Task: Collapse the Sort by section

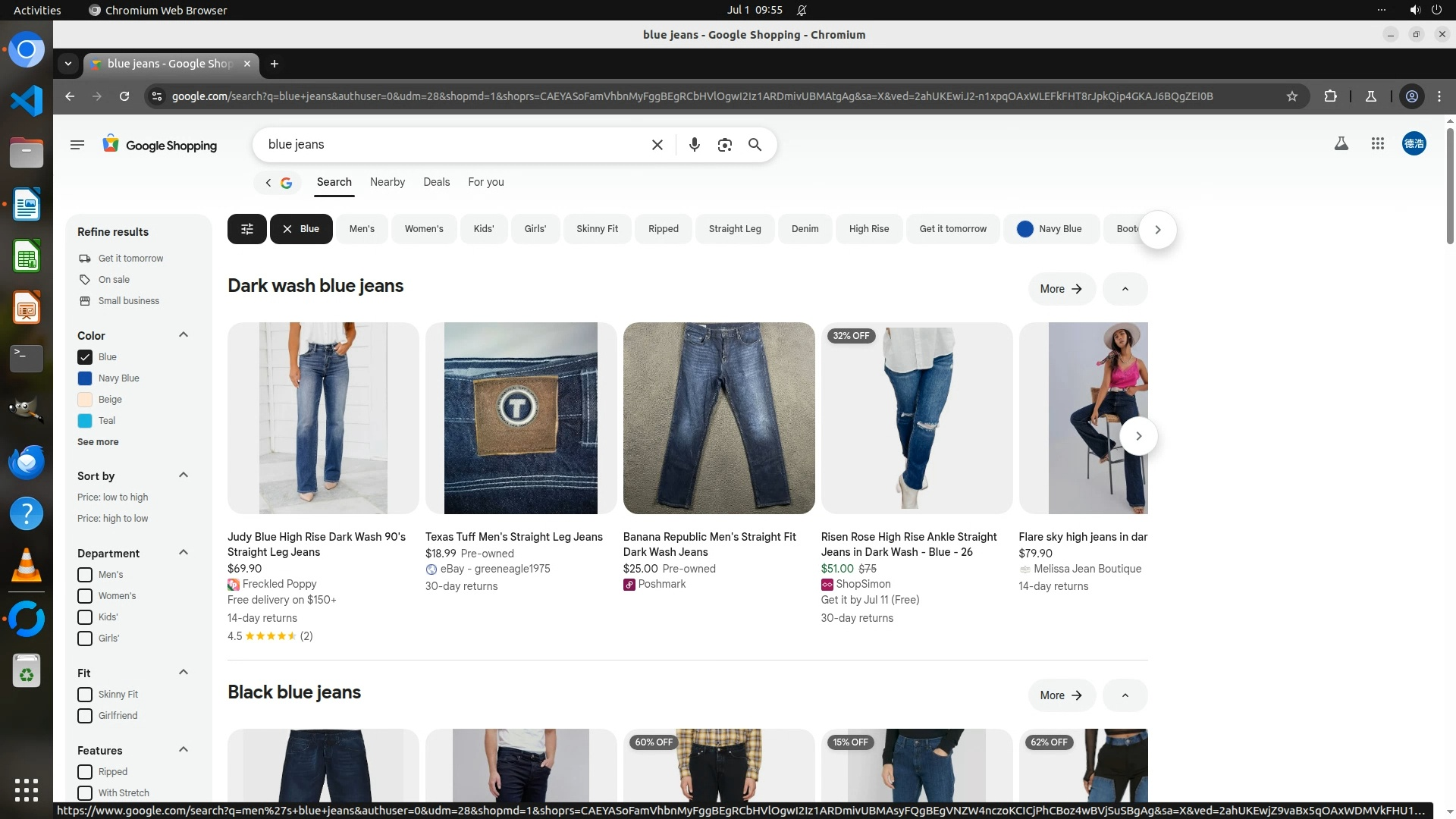Action: click(183, 475)
